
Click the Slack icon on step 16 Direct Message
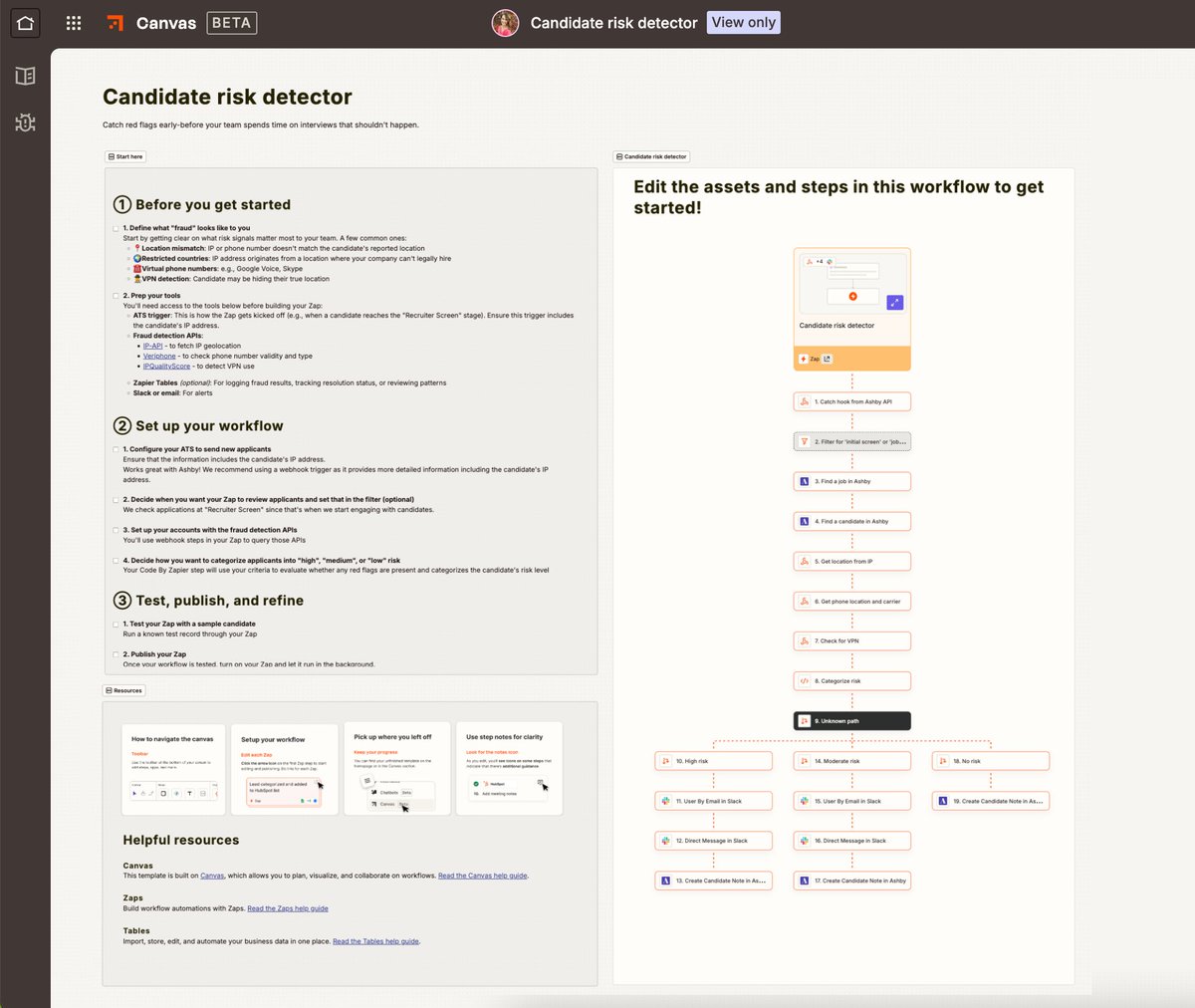coord(805,841)
